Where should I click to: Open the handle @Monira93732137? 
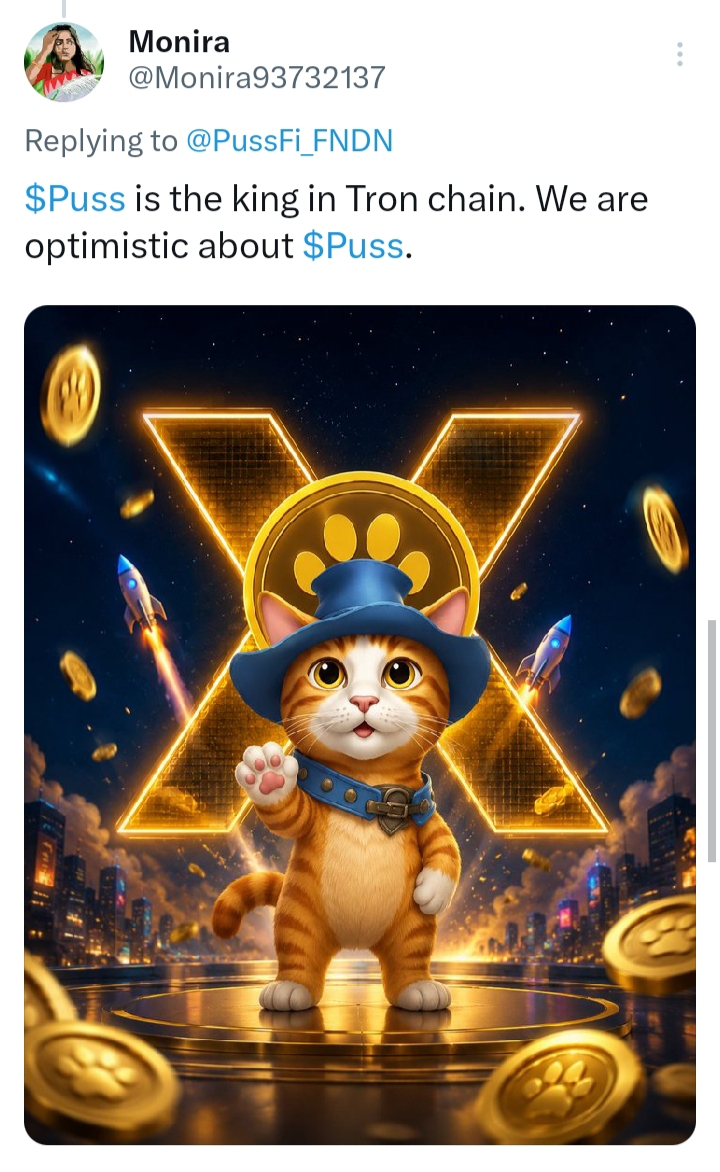[x=256, y=78]
